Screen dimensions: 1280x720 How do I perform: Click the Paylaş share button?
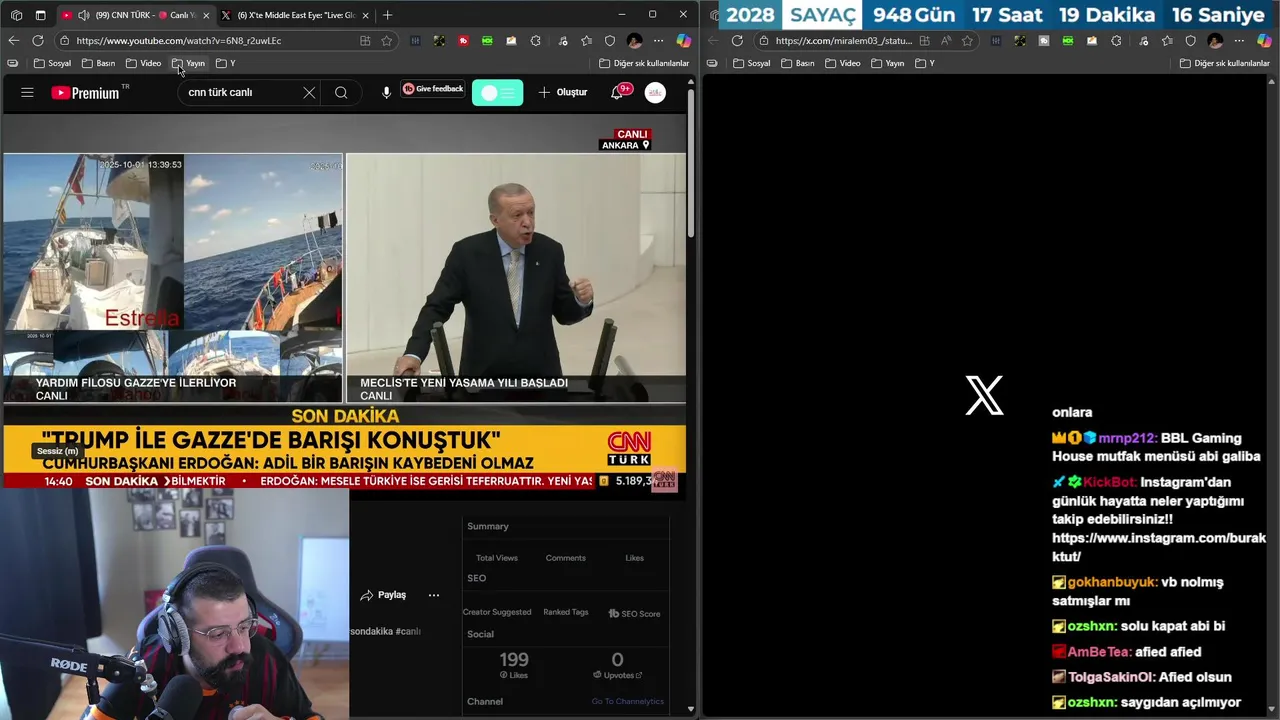coord(383,595)
